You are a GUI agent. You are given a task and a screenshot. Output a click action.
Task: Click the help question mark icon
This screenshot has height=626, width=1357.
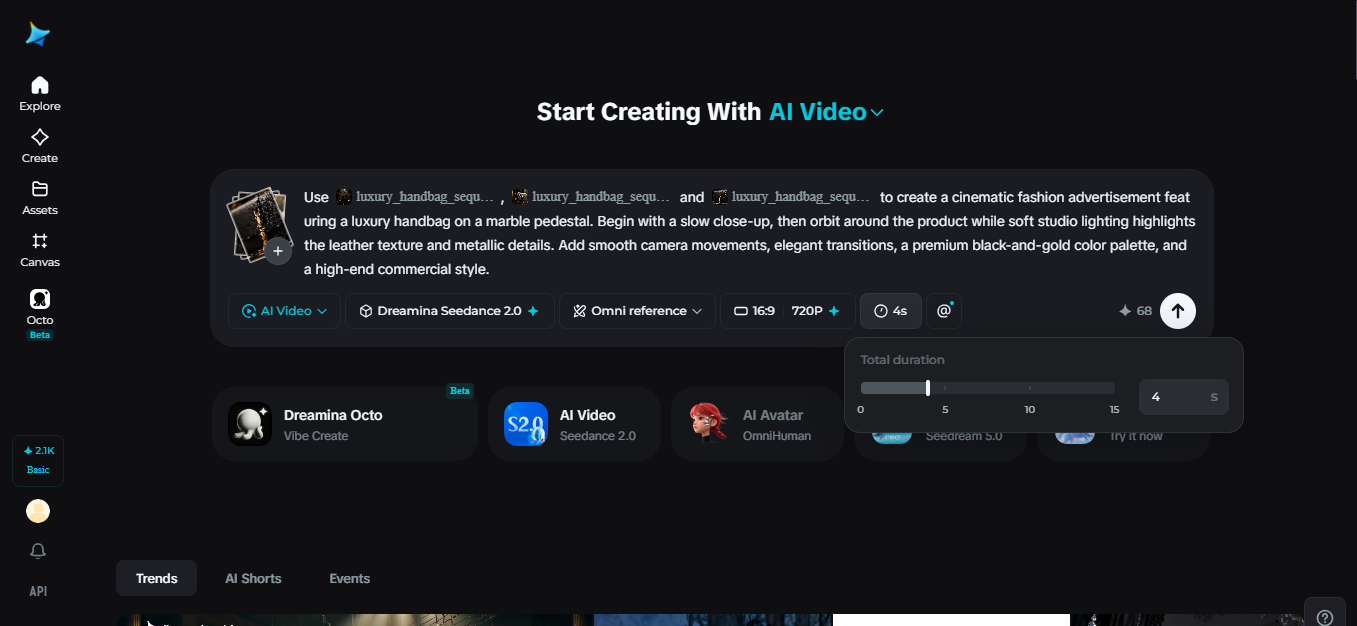[x=1325, y=617]
